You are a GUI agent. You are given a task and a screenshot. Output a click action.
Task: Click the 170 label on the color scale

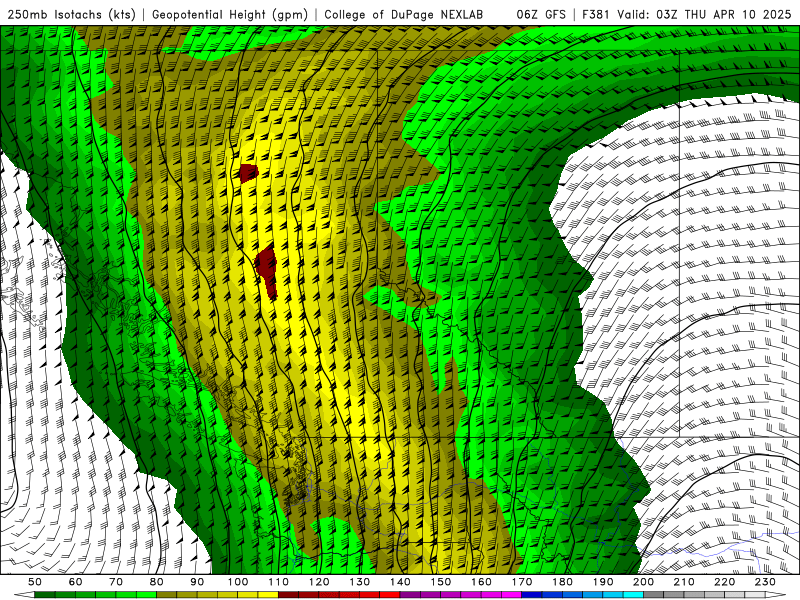click(x=522, y=582)
